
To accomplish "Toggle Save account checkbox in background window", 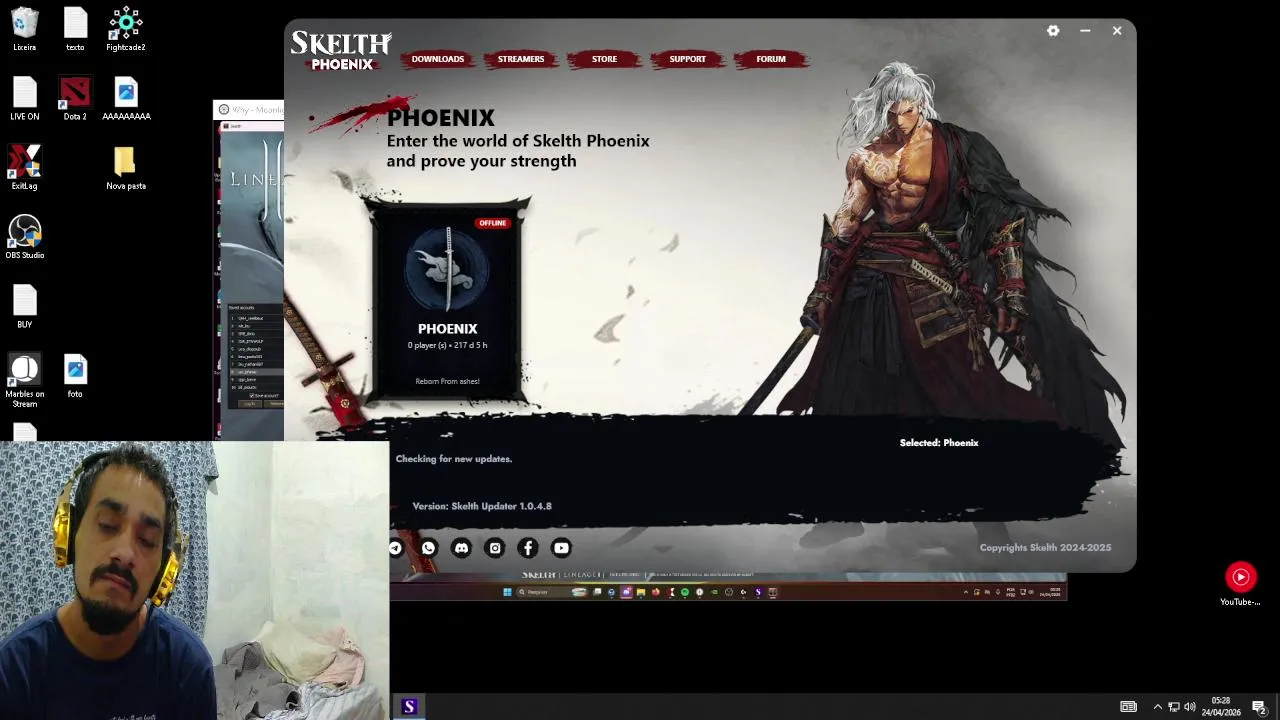I will (252, 396).
